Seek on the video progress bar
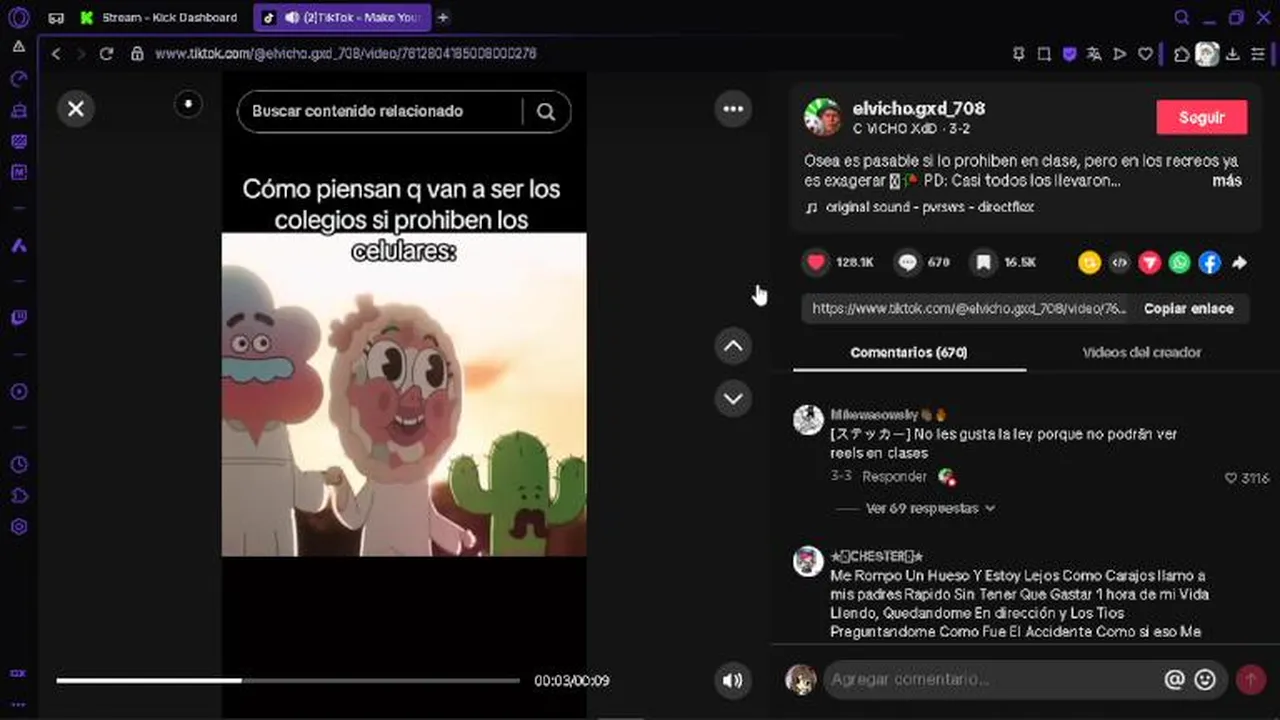The image size is (1280, 720). 288,681
